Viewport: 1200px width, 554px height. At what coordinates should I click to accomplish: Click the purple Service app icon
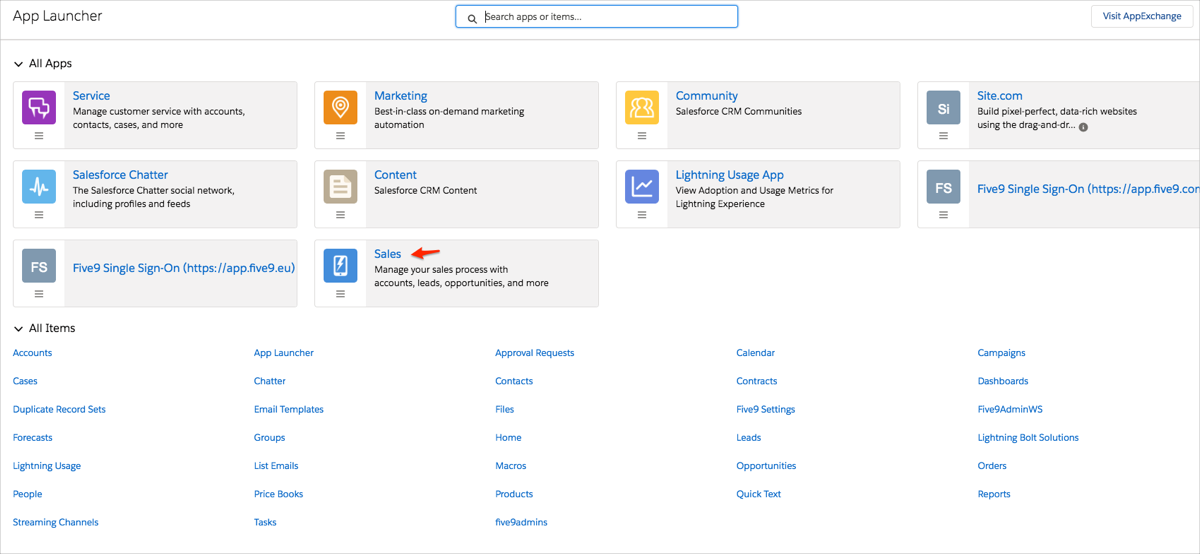[x=39, y=106]
